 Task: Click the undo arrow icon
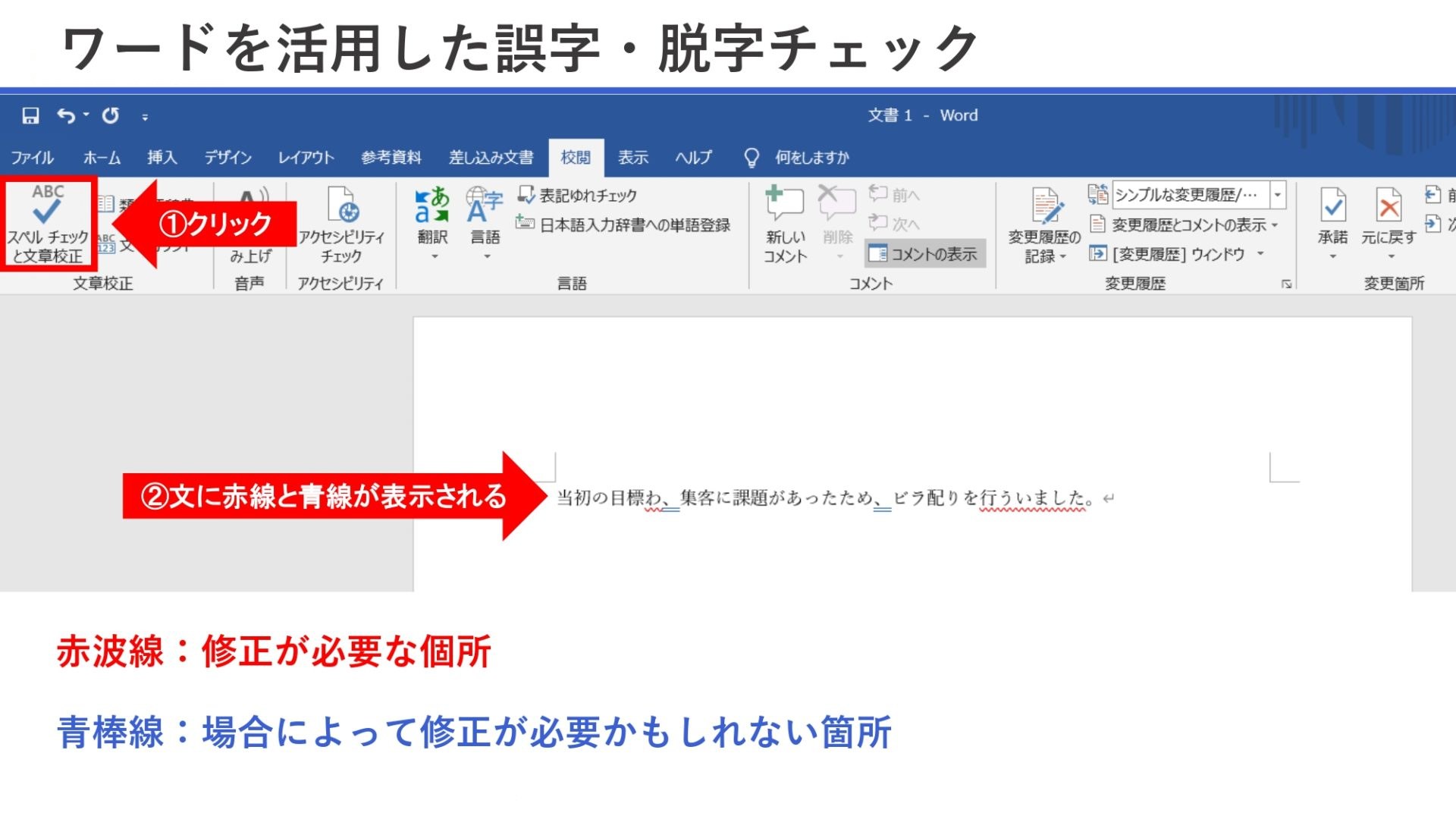click(66, 115)
